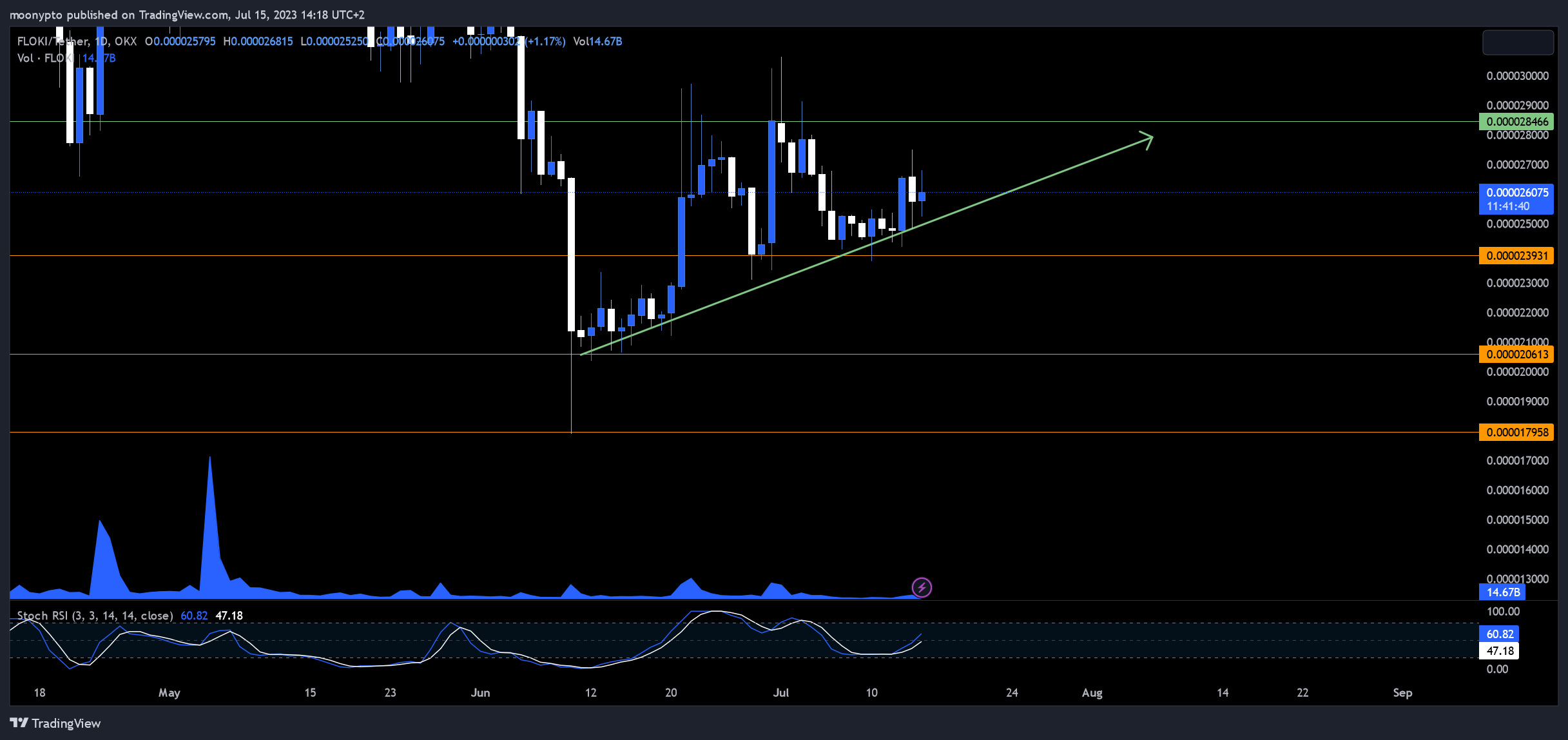Click the high value H0.000026815

pyautogui.click(x=258, y=41)
